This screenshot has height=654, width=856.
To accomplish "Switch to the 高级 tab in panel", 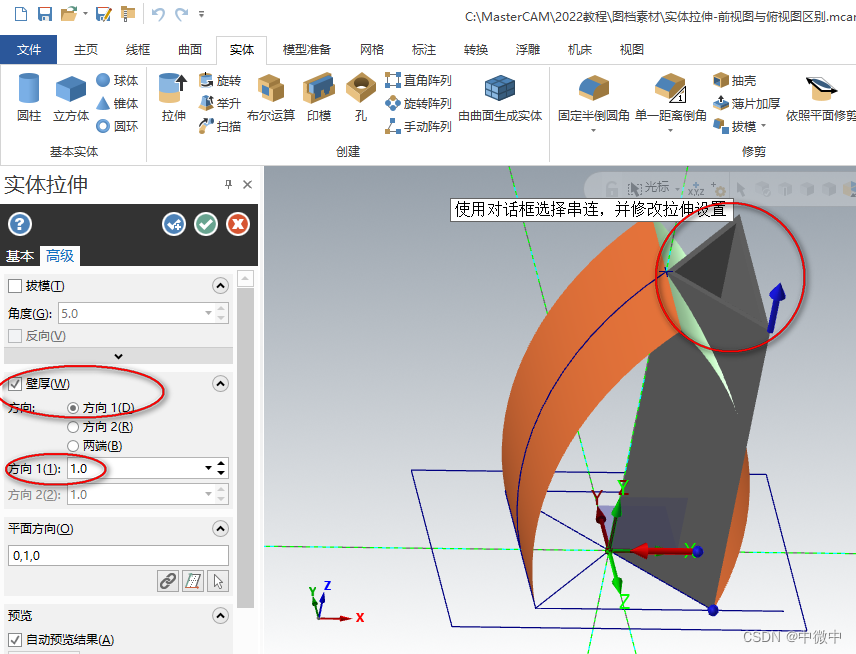I will pos(60,255).
